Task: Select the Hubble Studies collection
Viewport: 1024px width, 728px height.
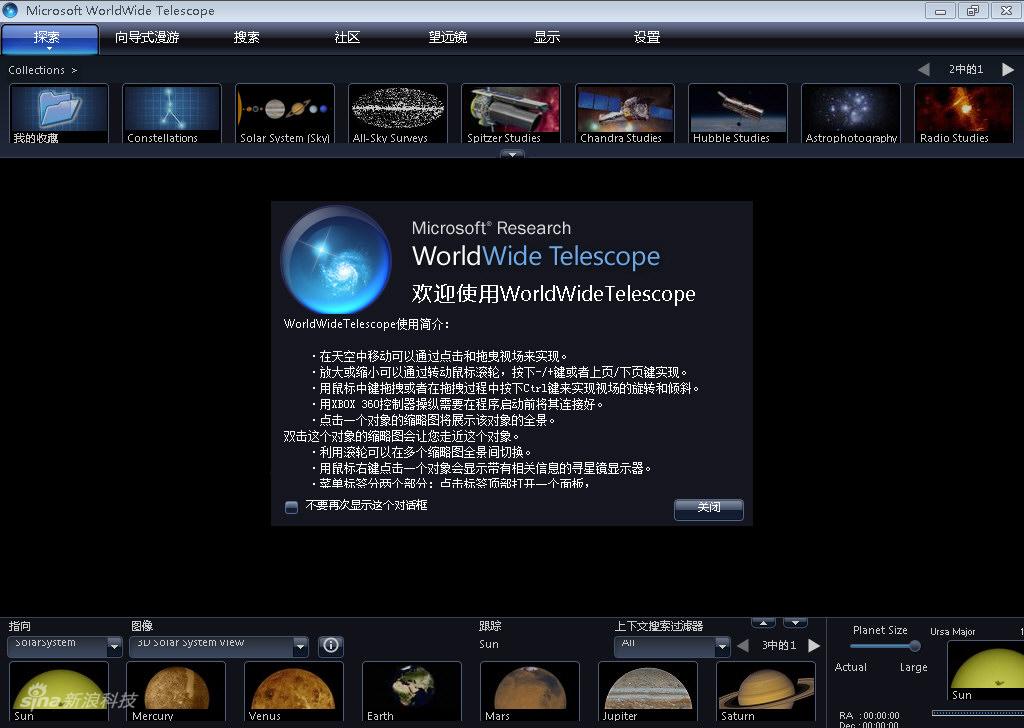Action: pyautogui.click(x=738, y=113)
